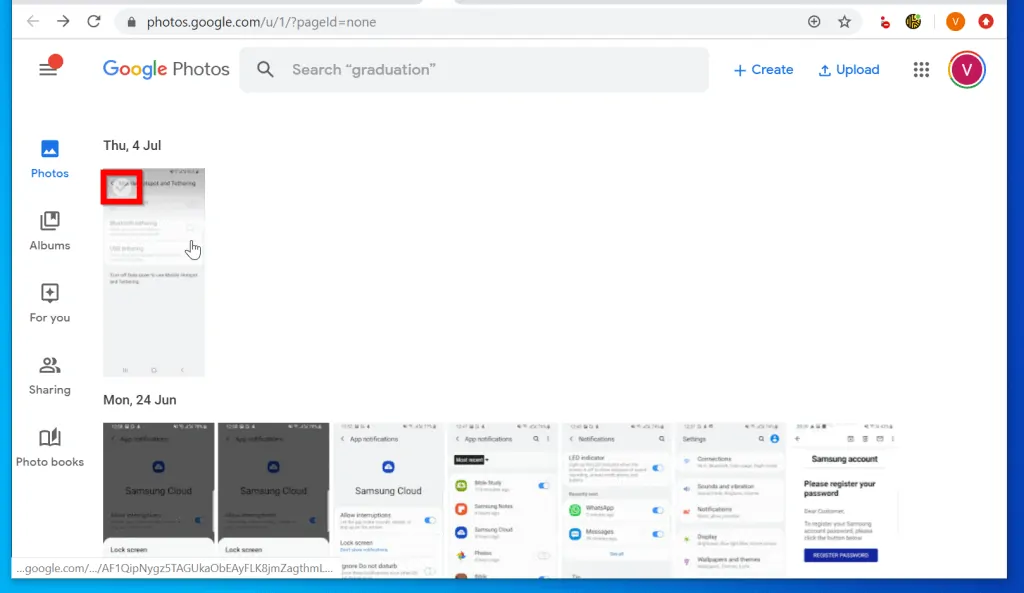Bookmark the page with the star icon
Image resolution: width=1024 pixels, height=593 pixels.
[844, 21]
